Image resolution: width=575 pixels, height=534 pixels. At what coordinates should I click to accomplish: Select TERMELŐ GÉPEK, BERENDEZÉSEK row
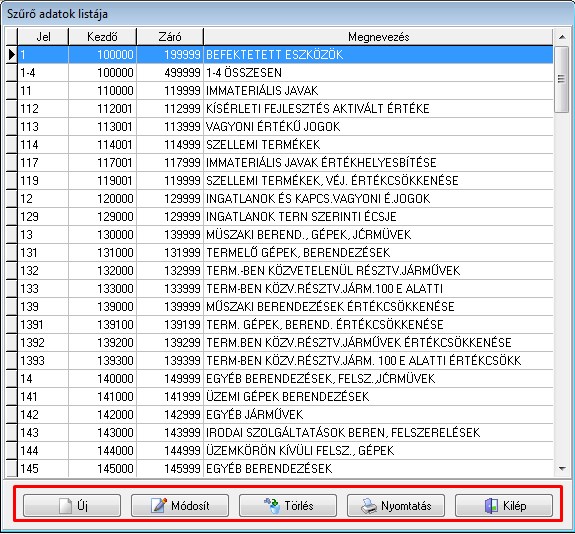coord(285,252)
